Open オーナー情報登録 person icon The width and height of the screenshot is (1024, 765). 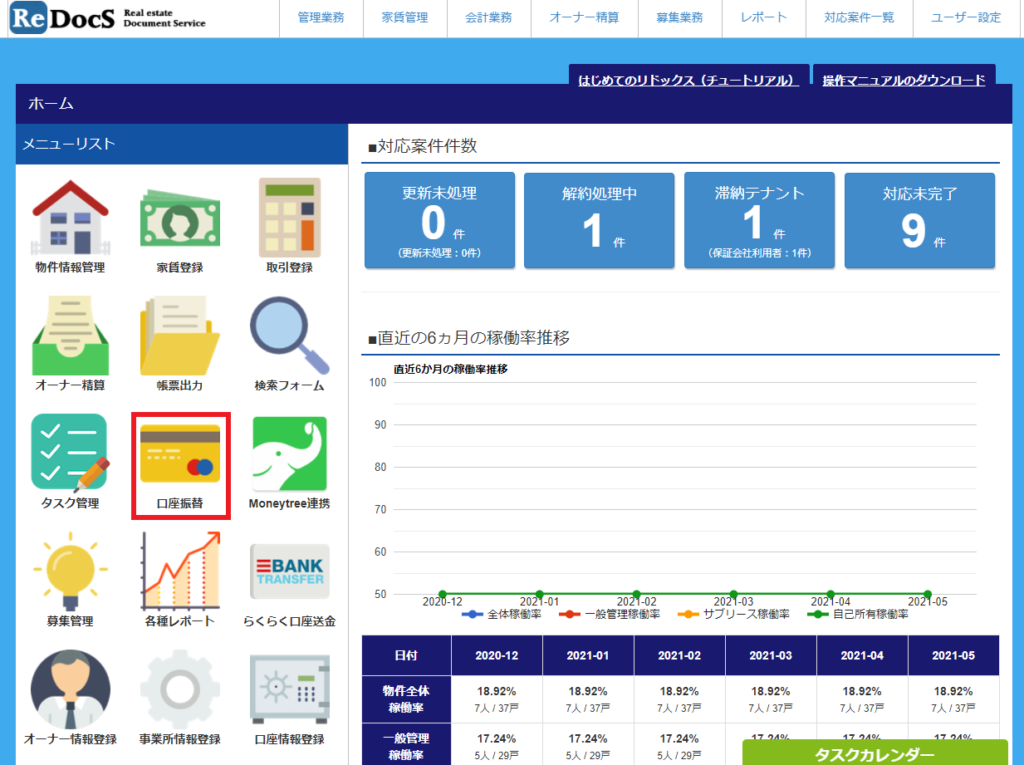(x=71, y=689)
